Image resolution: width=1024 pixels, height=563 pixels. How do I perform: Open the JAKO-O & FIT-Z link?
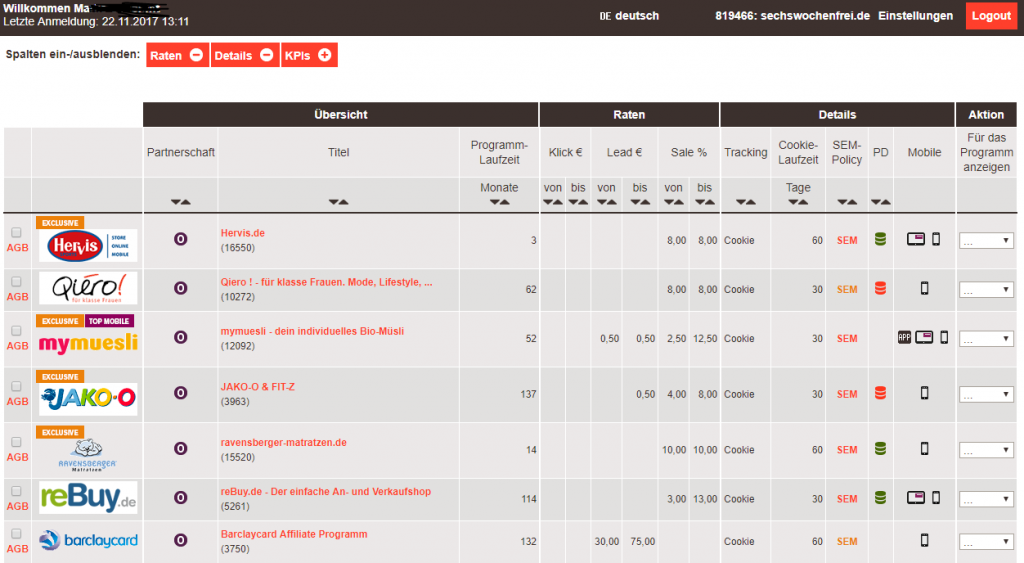coord(257,387)
